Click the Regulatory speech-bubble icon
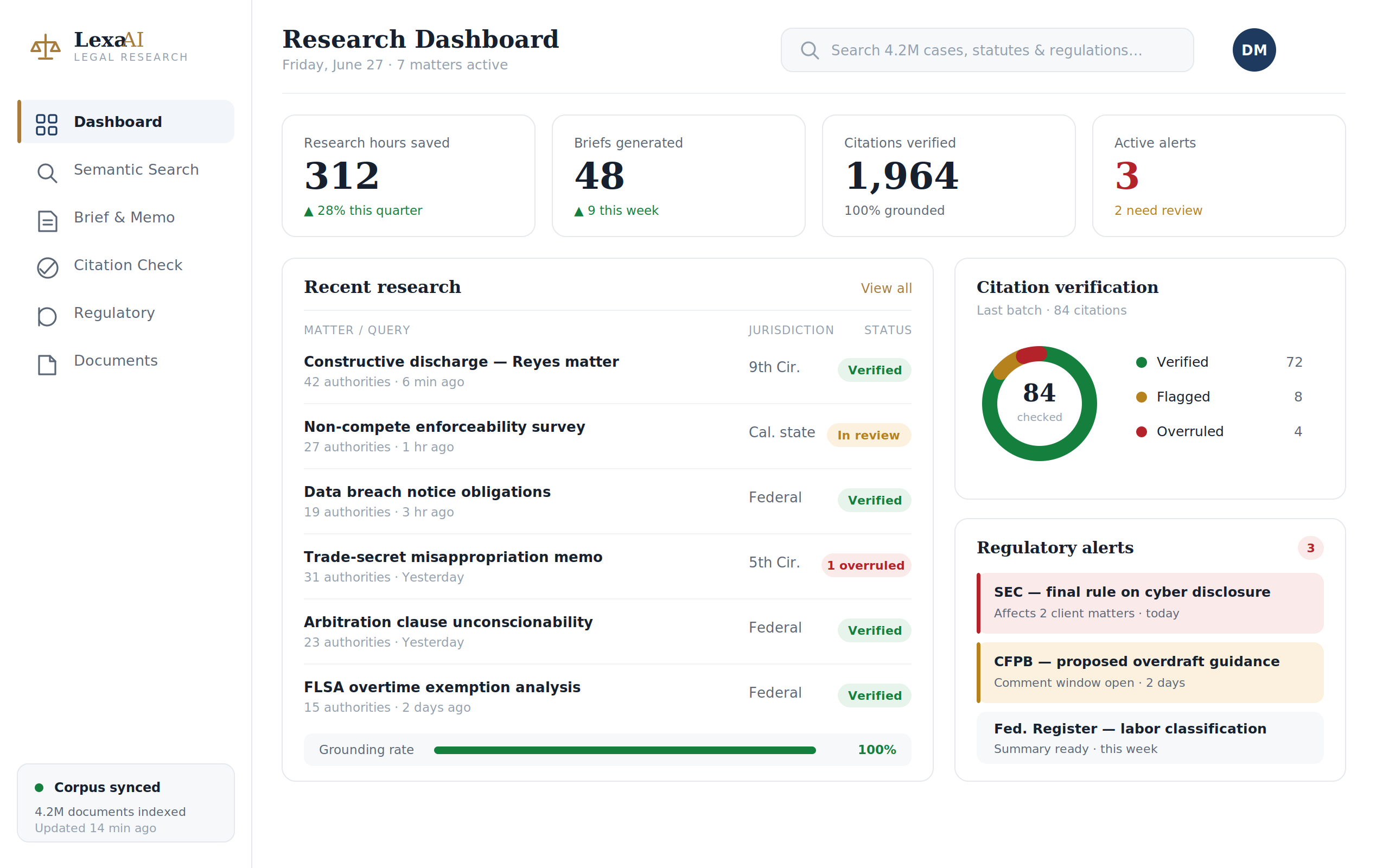Screen dimensions: 1389x868 [47, 316]
